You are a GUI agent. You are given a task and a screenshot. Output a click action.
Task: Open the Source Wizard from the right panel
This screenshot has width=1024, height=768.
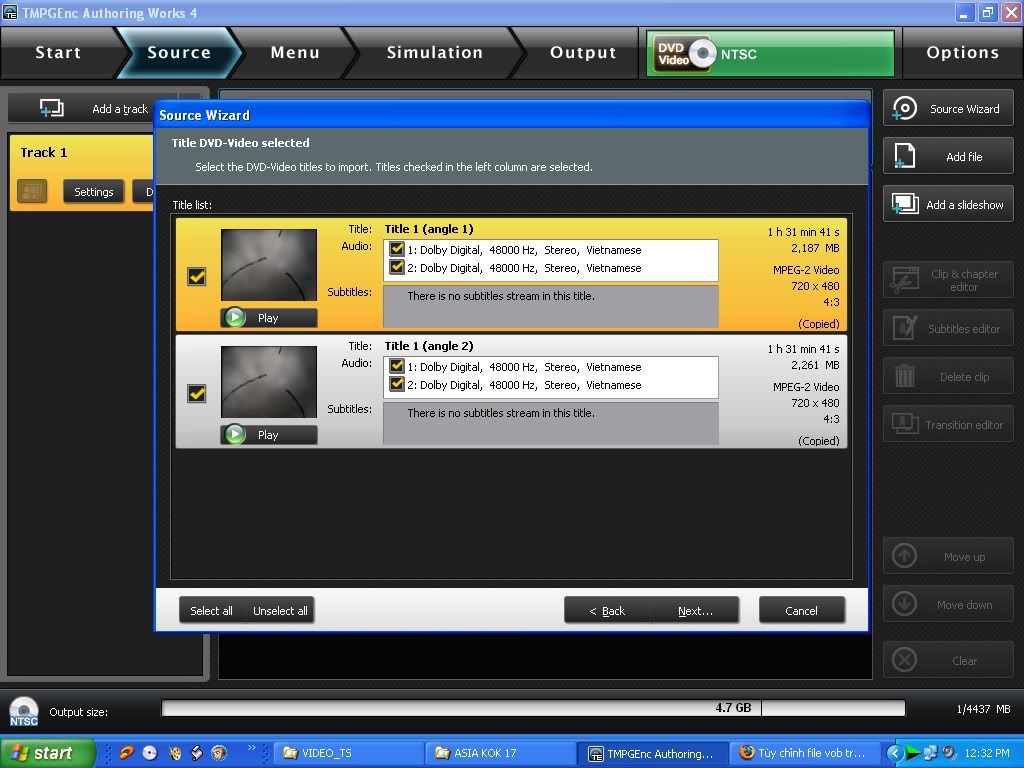948,108
